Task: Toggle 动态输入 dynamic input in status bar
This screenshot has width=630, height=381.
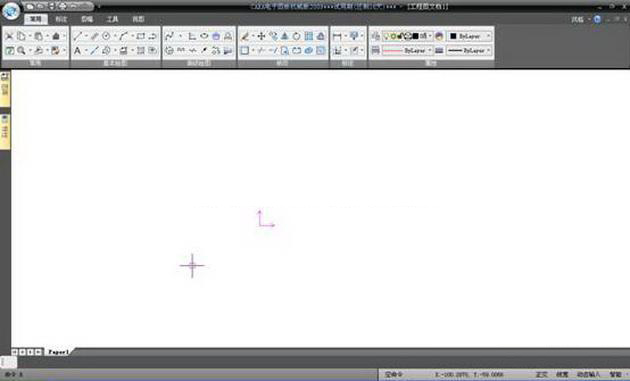Action: pyautogui.click(x=589, y=375)
